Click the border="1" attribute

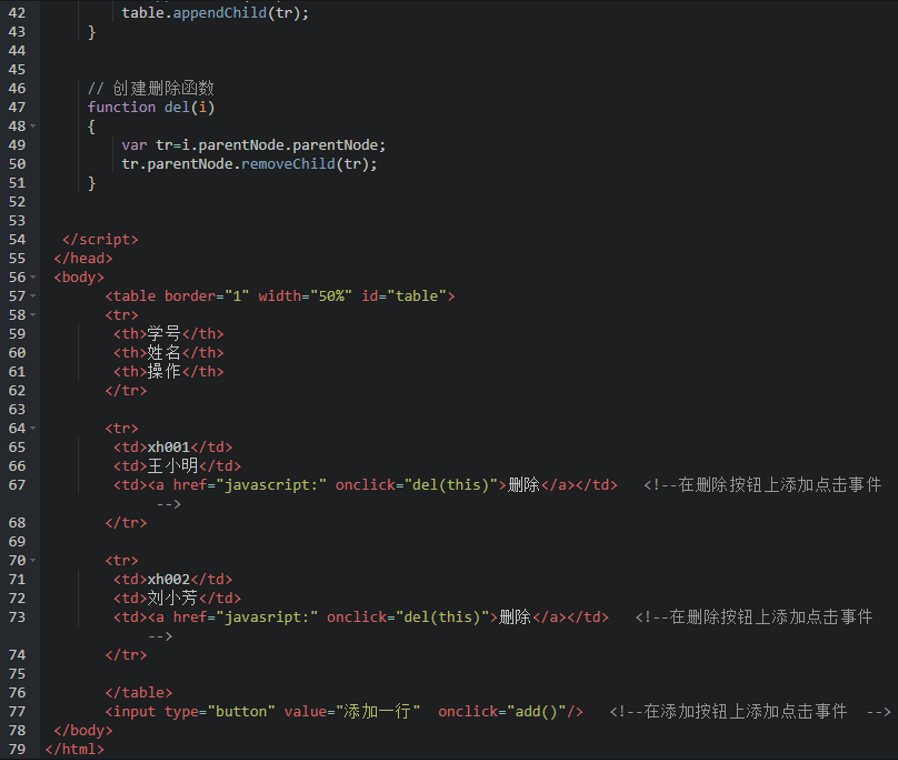(207, 296)
